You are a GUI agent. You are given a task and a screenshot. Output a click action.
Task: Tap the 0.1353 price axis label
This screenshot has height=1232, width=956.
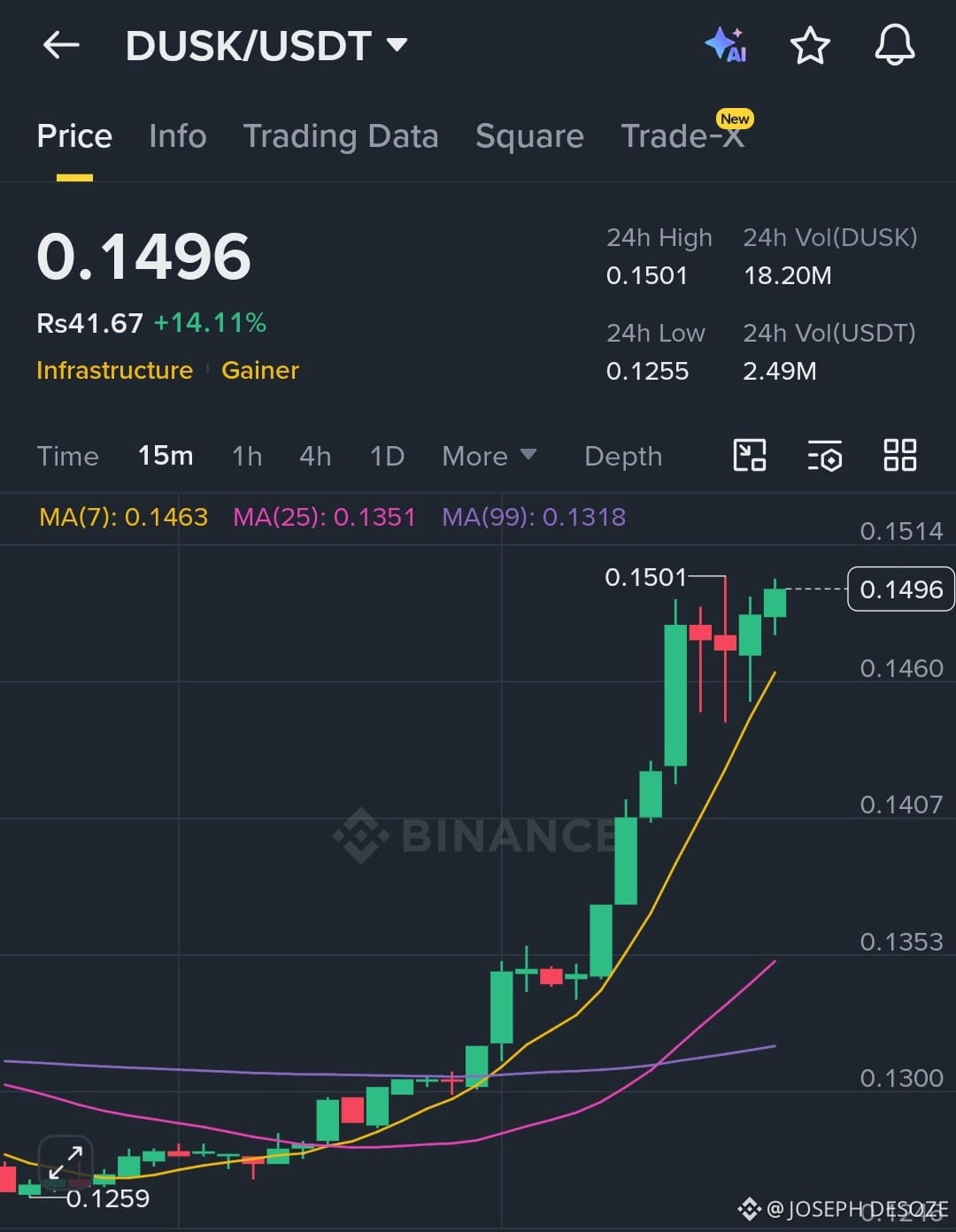coord(901,942)
